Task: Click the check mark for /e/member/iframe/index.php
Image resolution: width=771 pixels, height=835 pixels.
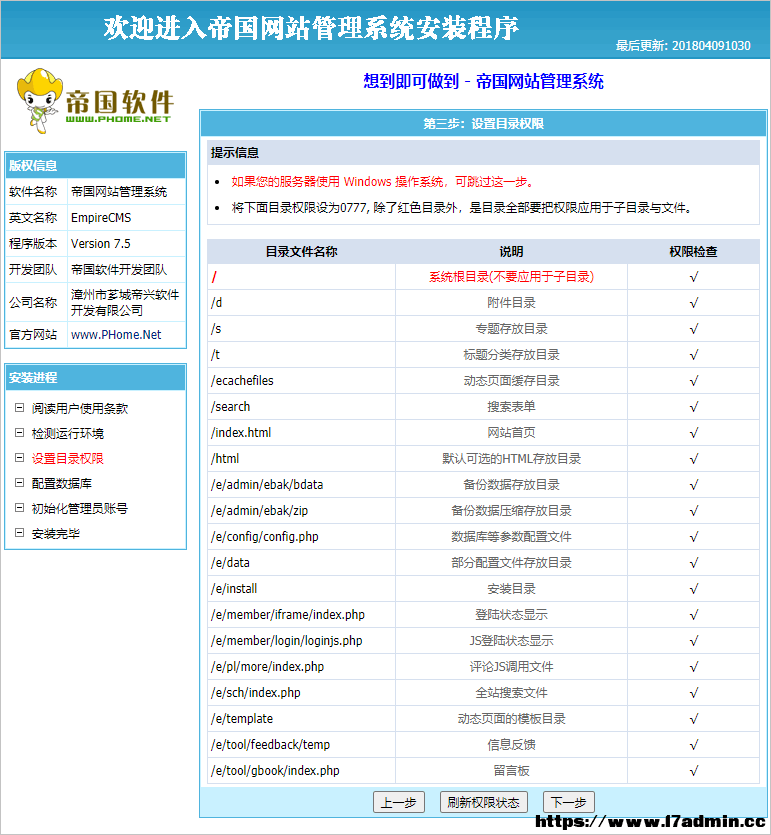Action: coord(693,615)
